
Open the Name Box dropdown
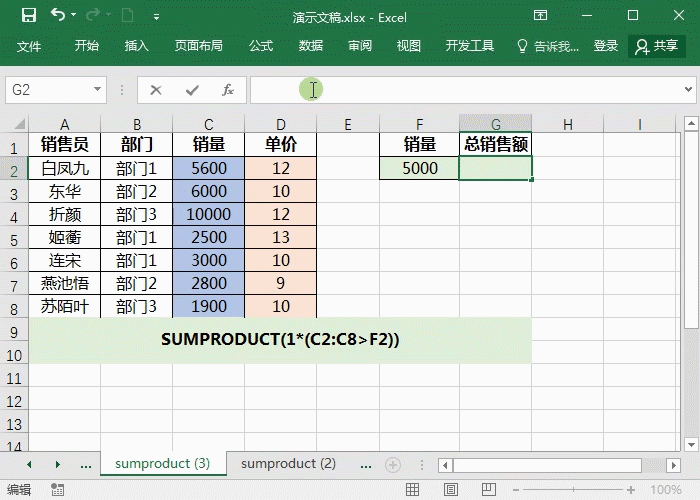97,90
